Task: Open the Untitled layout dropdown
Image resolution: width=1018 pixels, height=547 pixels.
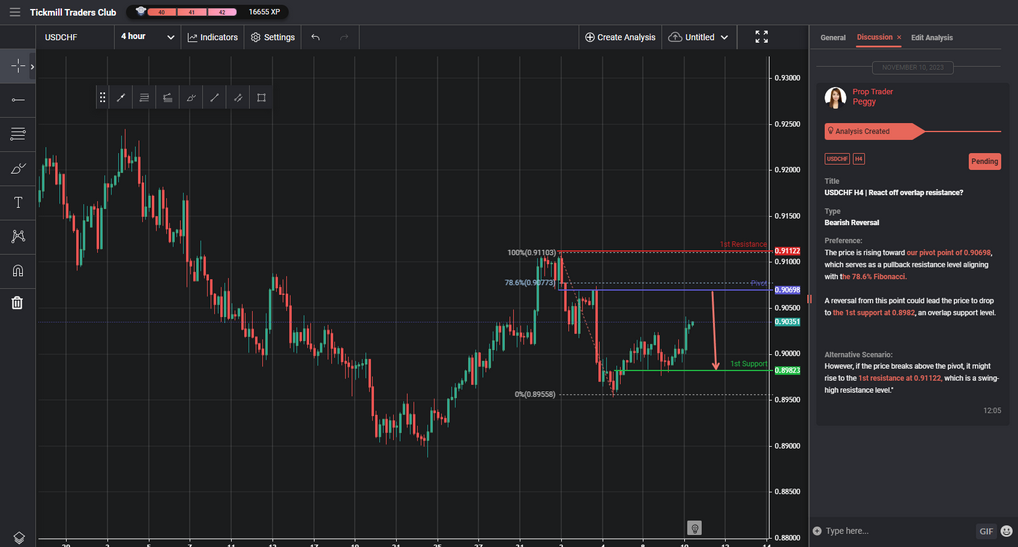Action: tap(698, 38)
